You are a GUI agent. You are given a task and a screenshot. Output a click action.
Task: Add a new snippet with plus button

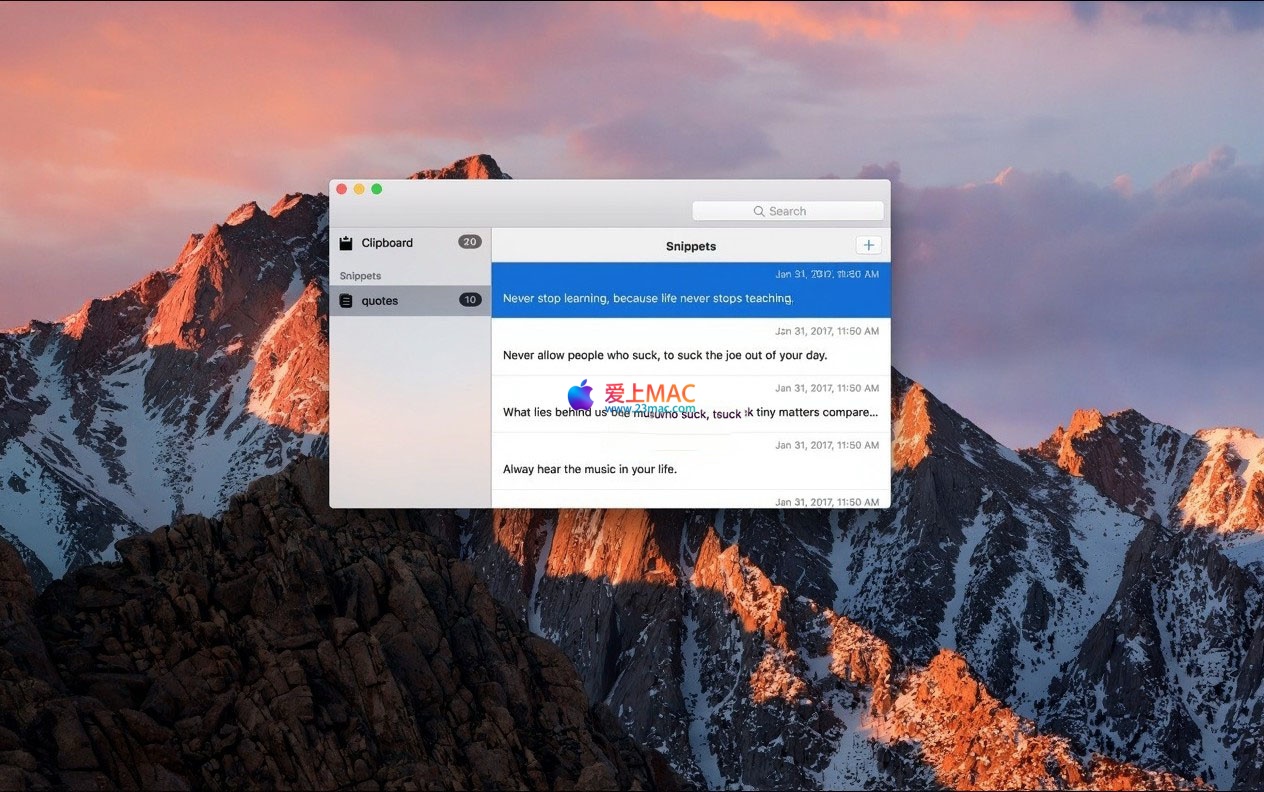point(868,246)
